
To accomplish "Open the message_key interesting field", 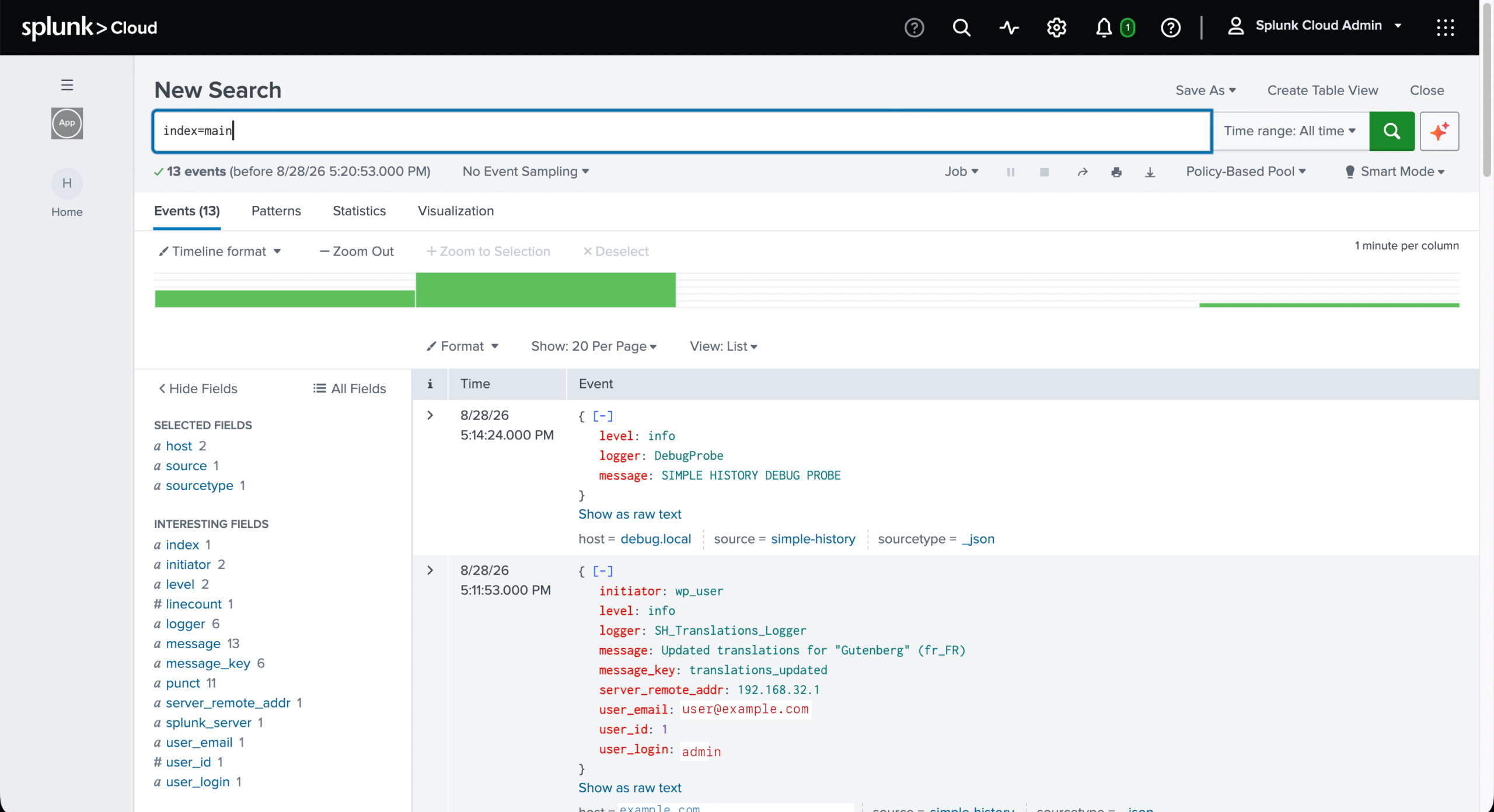I will coord(208,664).
